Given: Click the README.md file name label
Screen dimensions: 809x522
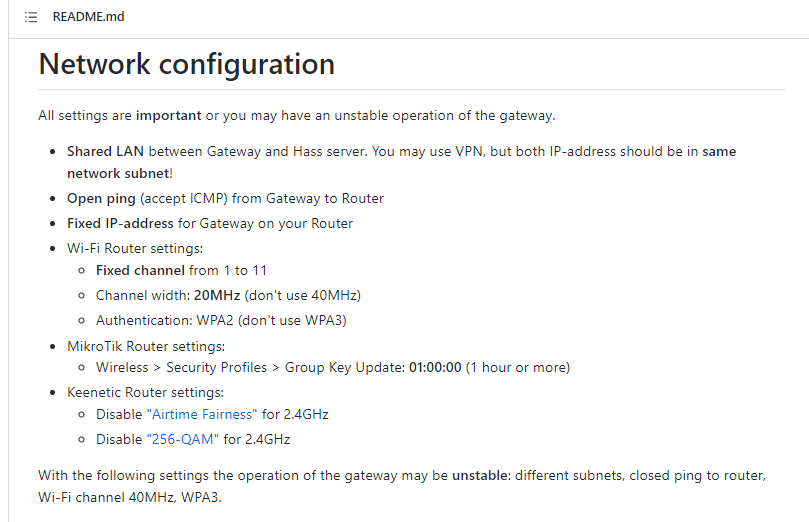Looking at the screenshot, I should coord(89,17).
